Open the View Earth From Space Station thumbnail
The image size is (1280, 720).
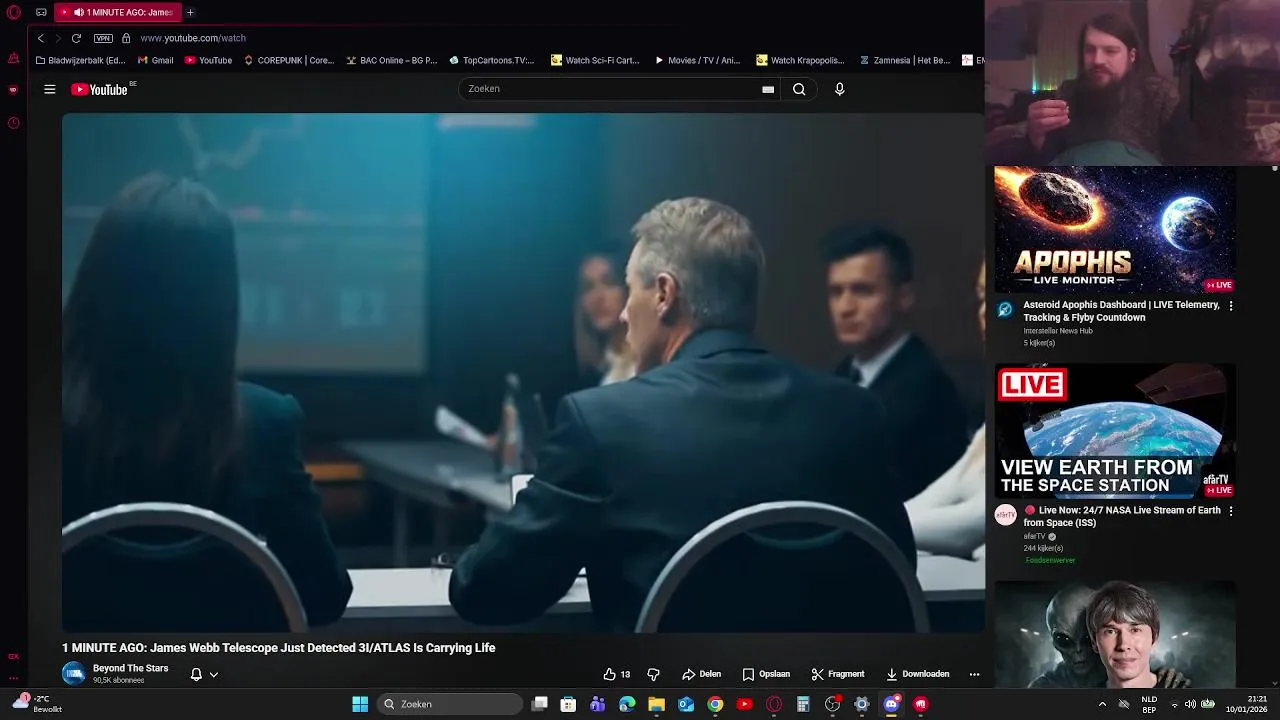(1115, 431)
